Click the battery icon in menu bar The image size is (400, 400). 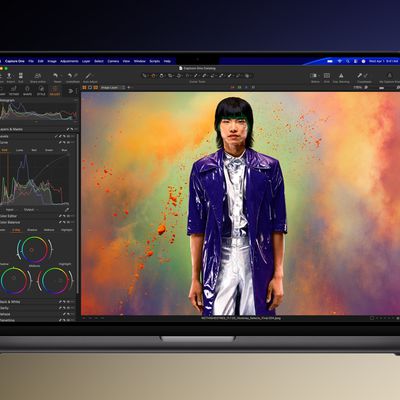pyautogui.click(x=330, y=61)
